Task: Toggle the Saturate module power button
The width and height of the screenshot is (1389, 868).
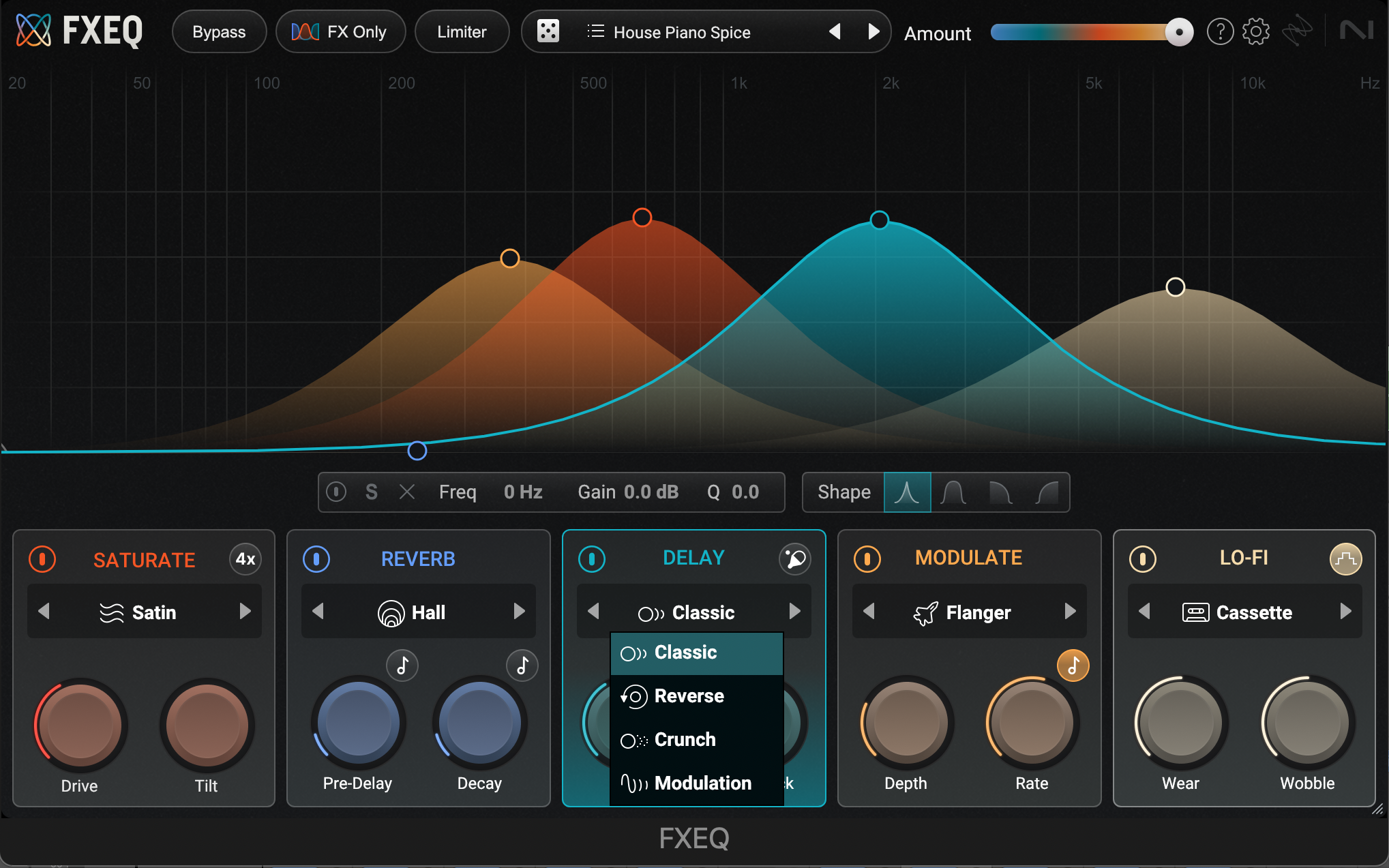Action: pyautogui.click(x=42, y=559)
